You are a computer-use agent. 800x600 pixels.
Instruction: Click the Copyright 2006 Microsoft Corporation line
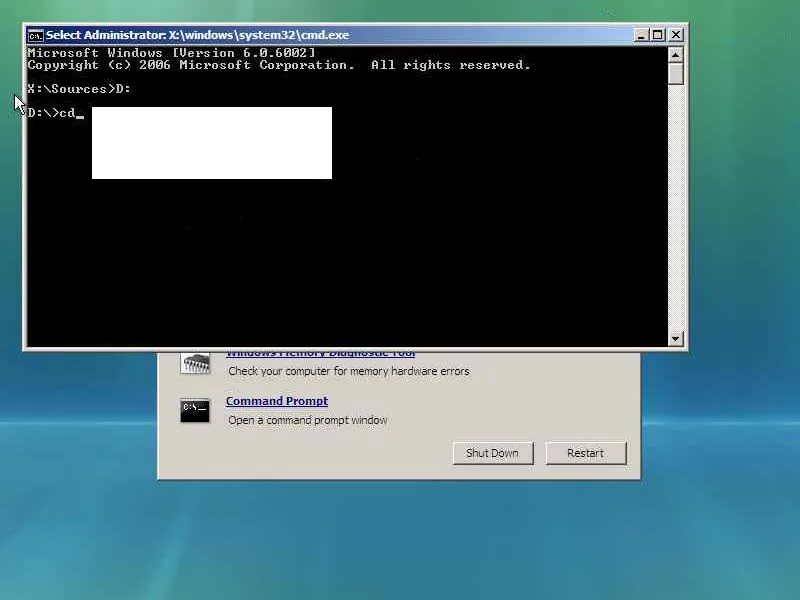(279, 65)
